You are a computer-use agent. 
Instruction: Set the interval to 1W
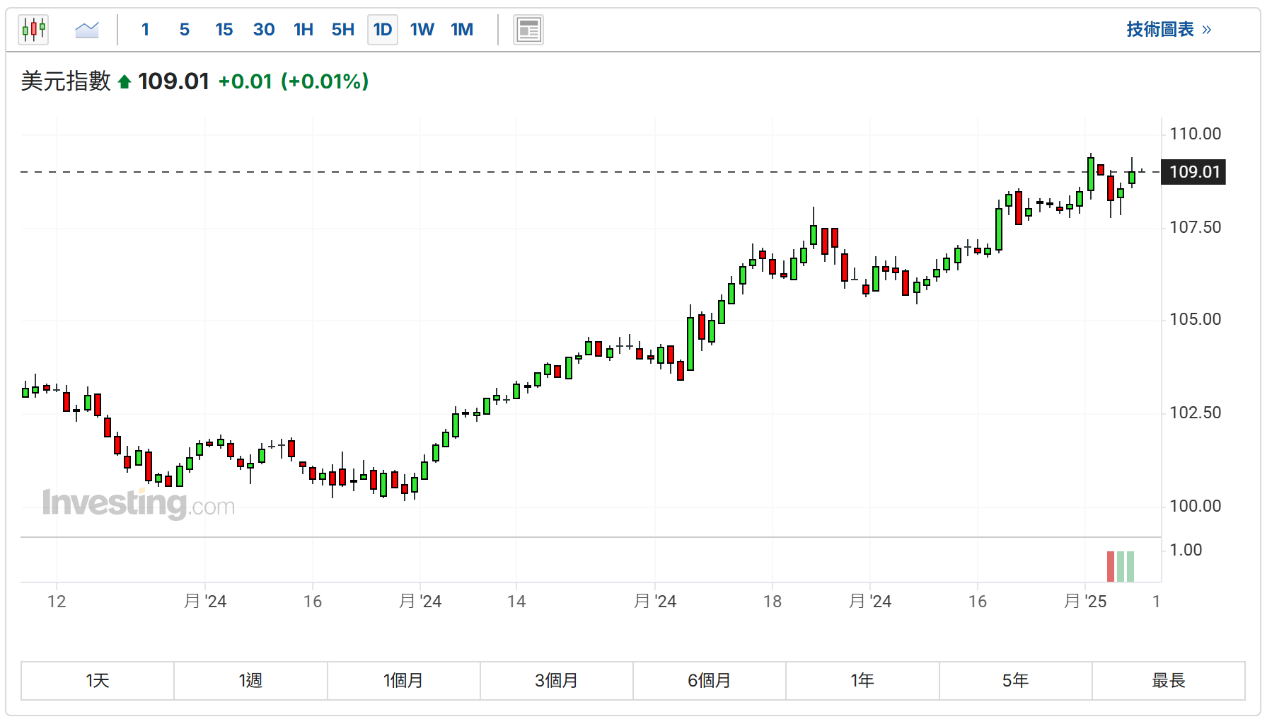pyautogui.click(x=422, y=30)
